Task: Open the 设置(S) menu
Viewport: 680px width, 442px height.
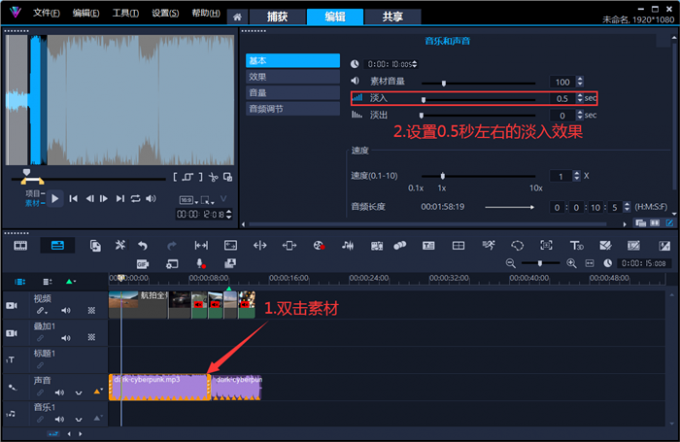Action: point(165,13)
